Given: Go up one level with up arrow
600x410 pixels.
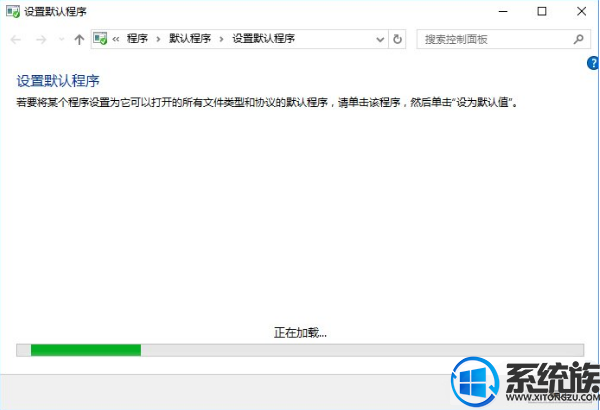Looking at the screenshot, I should click(x=79, y=39).
